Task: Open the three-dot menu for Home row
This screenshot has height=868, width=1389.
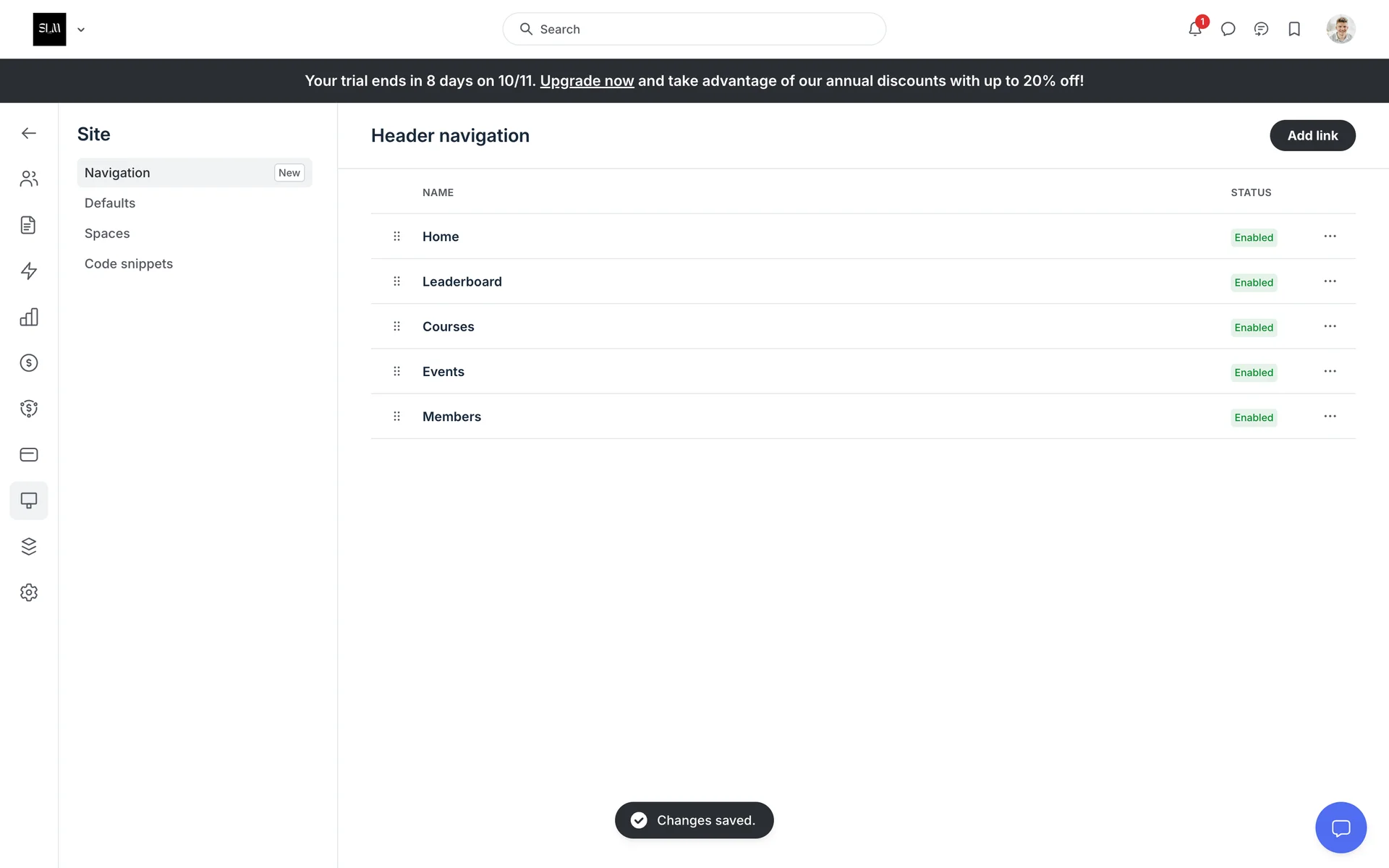Action: [1330, 237]
